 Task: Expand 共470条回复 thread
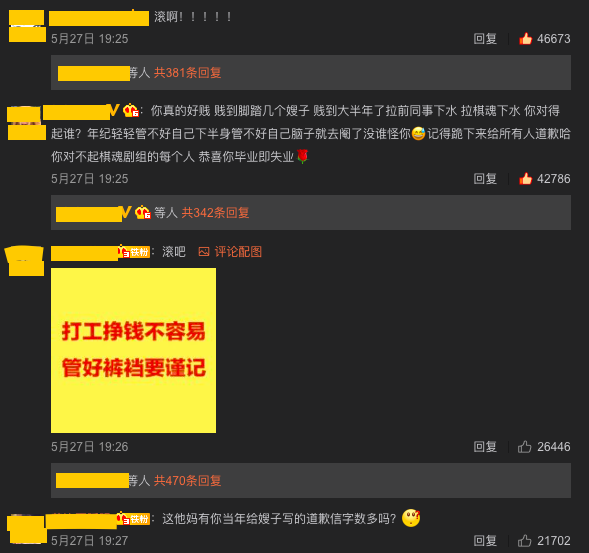[x=187, y=480]
